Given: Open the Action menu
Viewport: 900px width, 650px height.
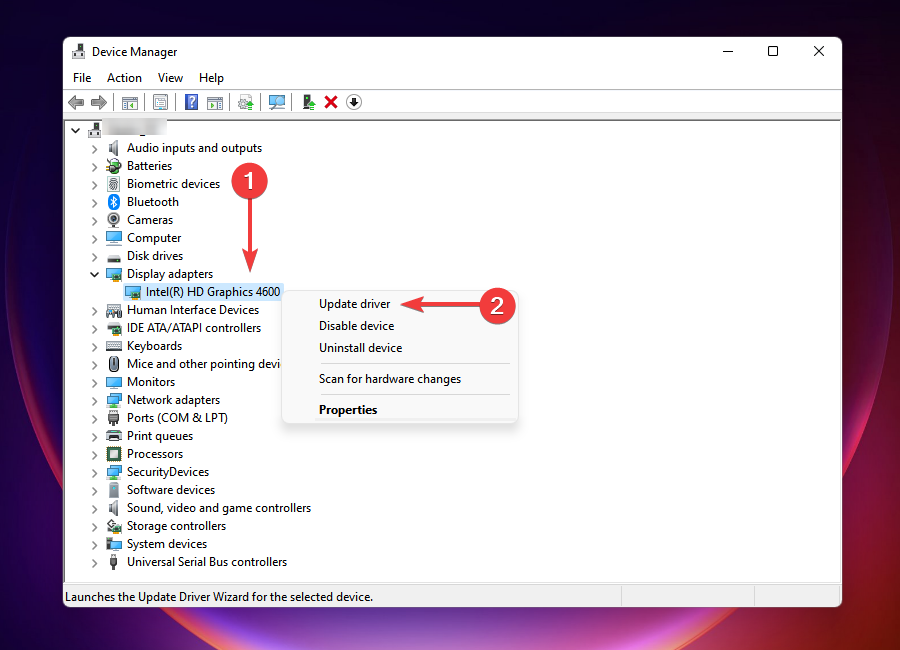Looking at the screenshot, I should click(x=124, y=78).
